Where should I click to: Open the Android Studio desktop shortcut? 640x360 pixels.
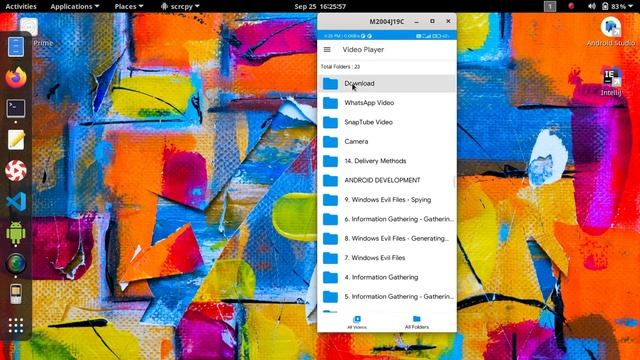point(611,32)
